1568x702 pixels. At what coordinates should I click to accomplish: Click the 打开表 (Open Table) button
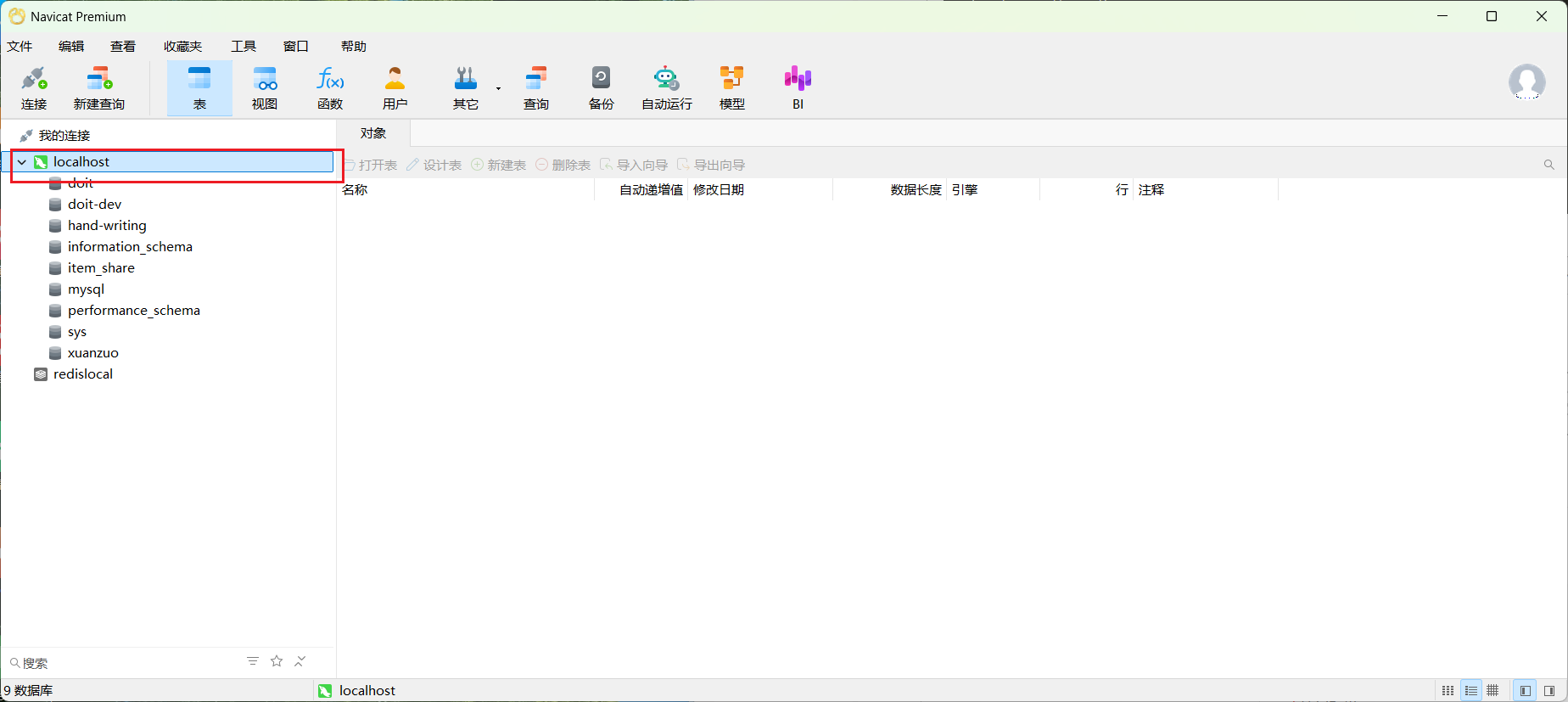[x=371, y=165]
